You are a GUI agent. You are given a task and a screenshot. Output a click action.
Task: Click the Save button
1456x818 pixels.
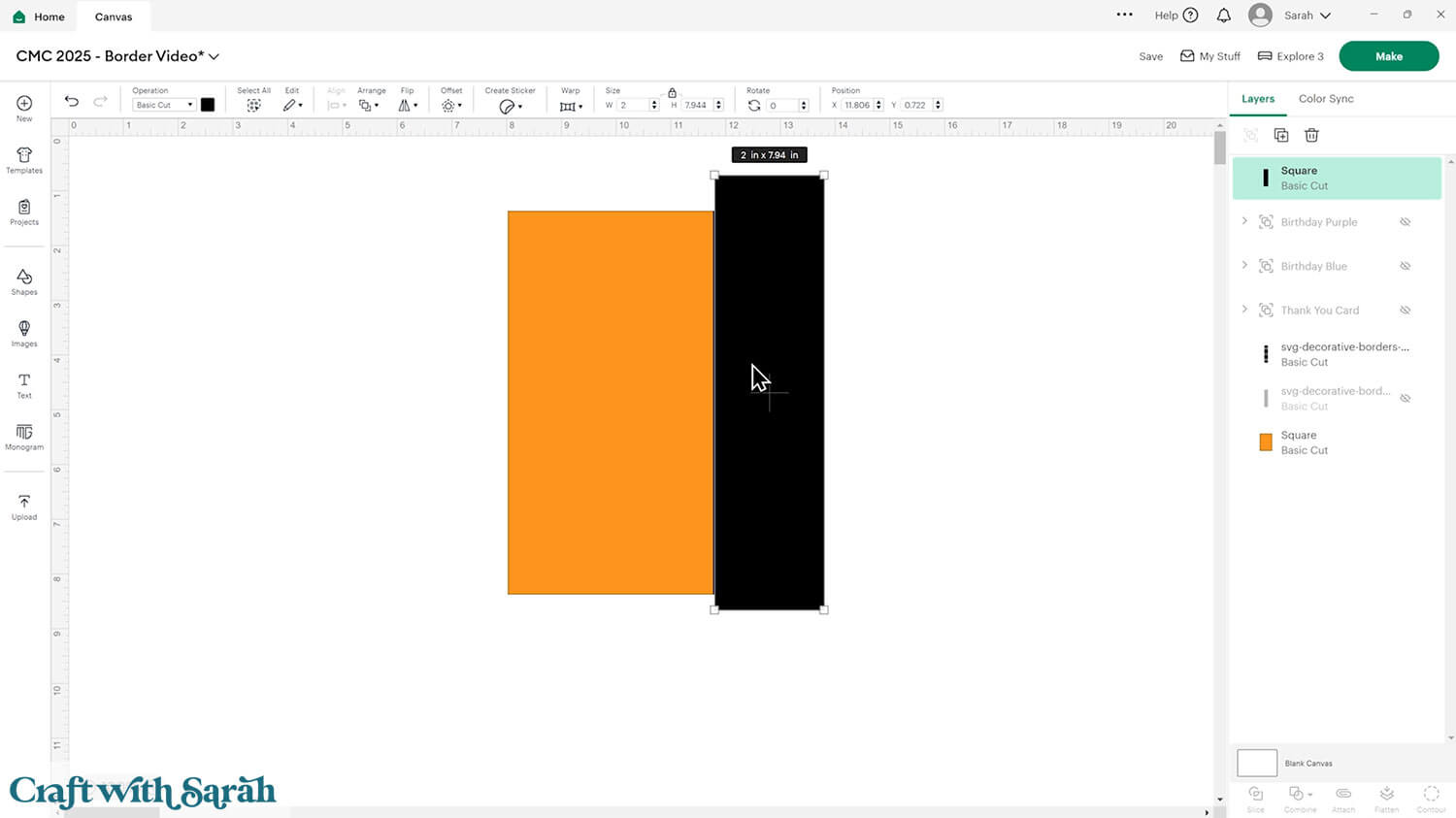(x=1150, y=56)
